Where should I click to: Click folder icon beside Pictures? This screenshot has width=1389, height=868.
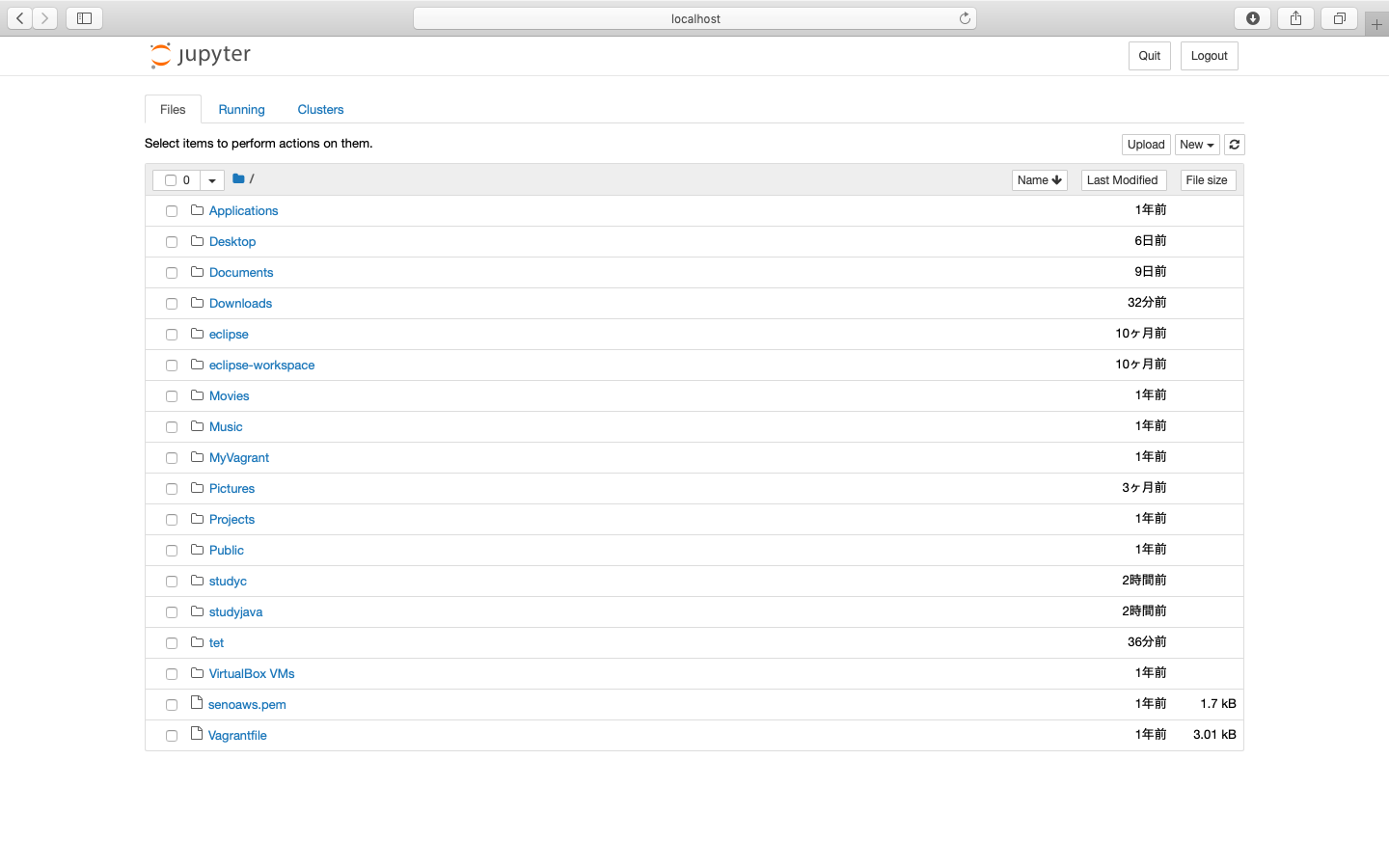point(197,488)
